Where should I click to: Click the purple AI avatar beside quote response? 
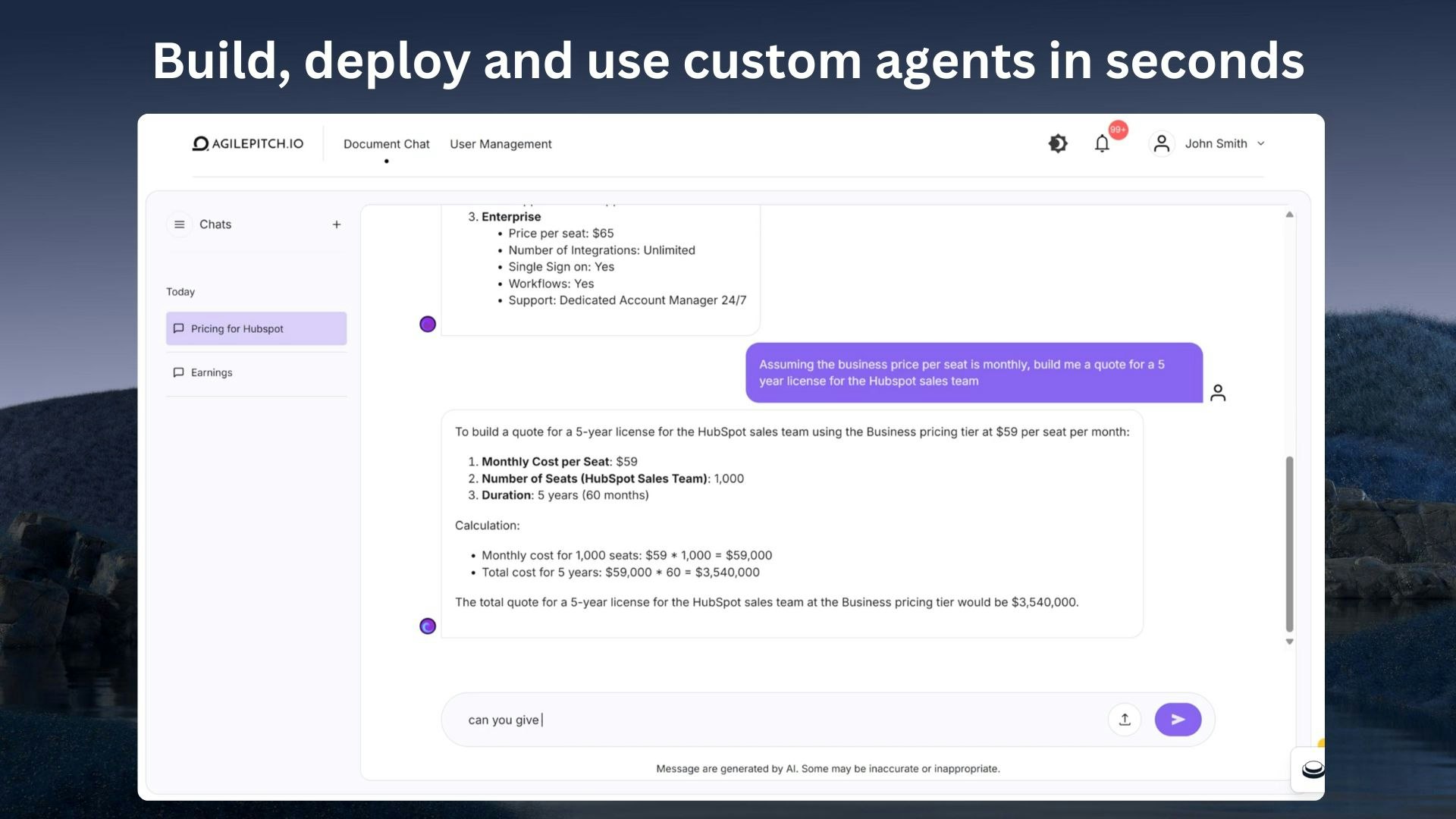pyautogui.click(x=428, y=626)
